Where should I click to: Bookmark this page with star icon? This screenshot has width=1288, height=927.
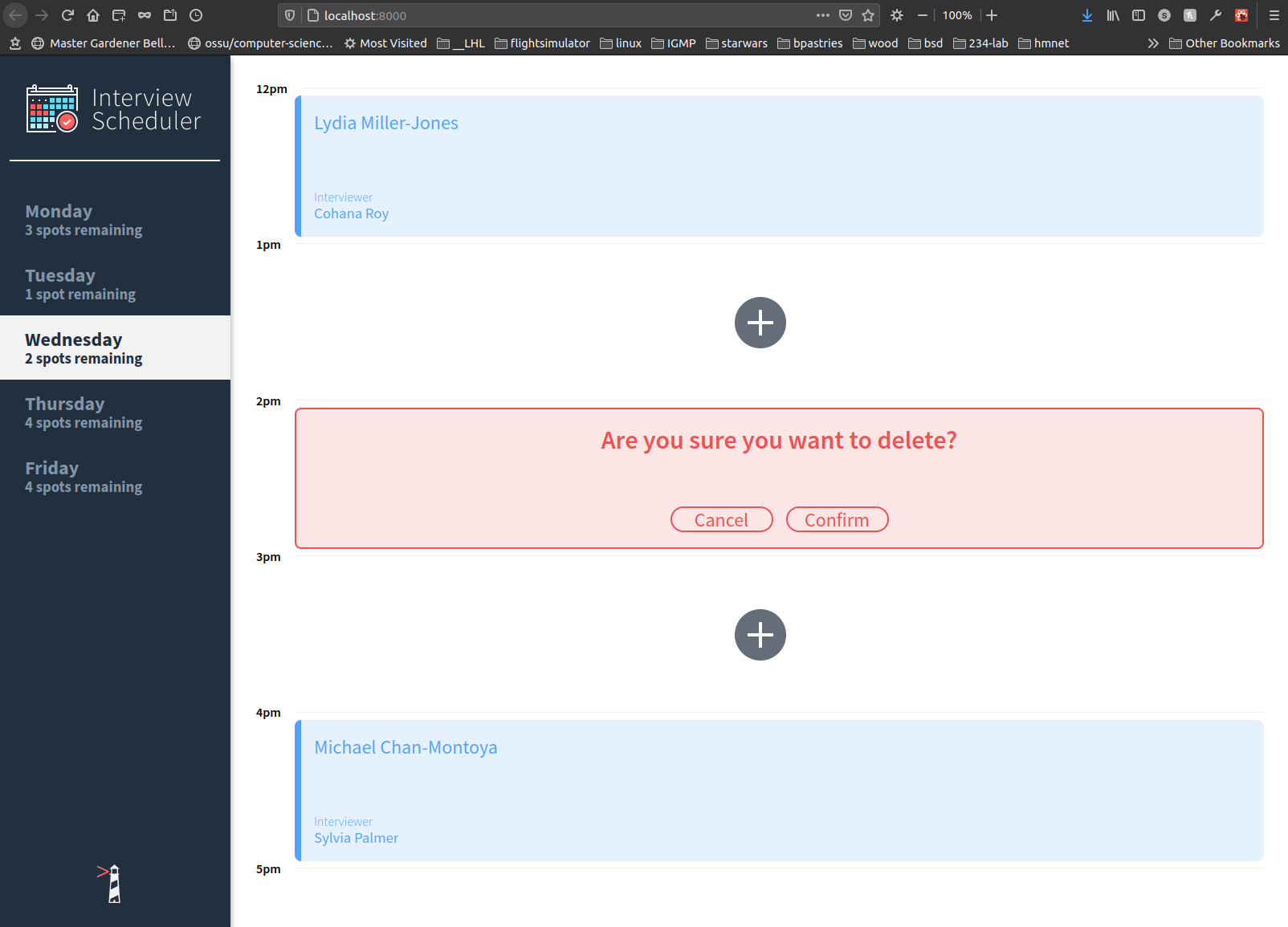click(x=868, y=15)
